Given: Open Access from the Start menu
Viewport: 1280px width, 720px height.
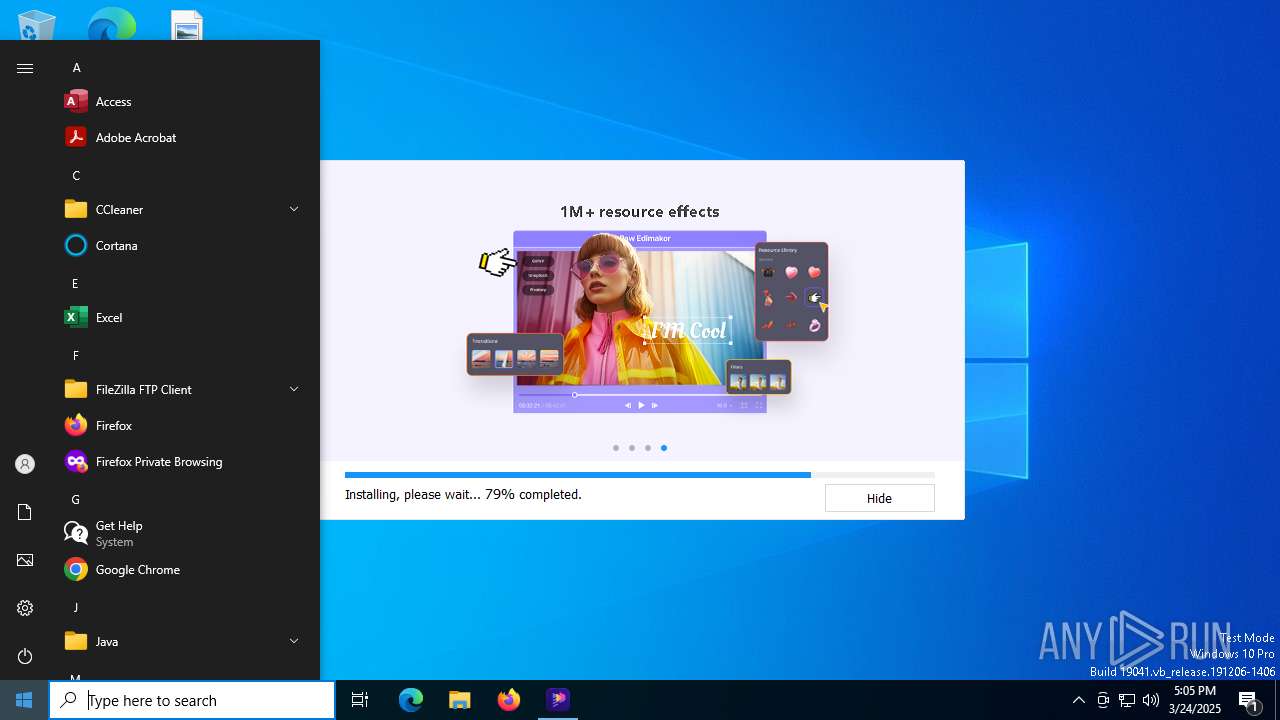Looking at the screenshot, I should click(180, 101).
